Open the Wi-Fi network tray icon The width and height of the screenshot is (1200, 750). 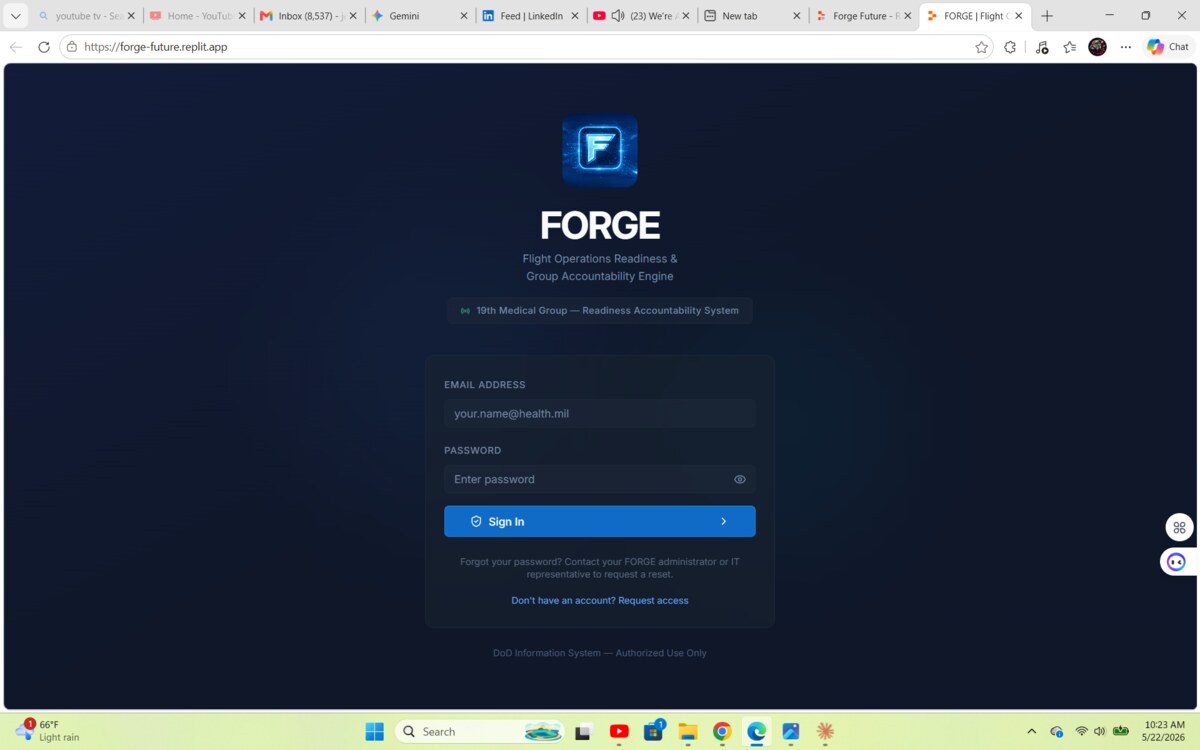[1081, 731]
